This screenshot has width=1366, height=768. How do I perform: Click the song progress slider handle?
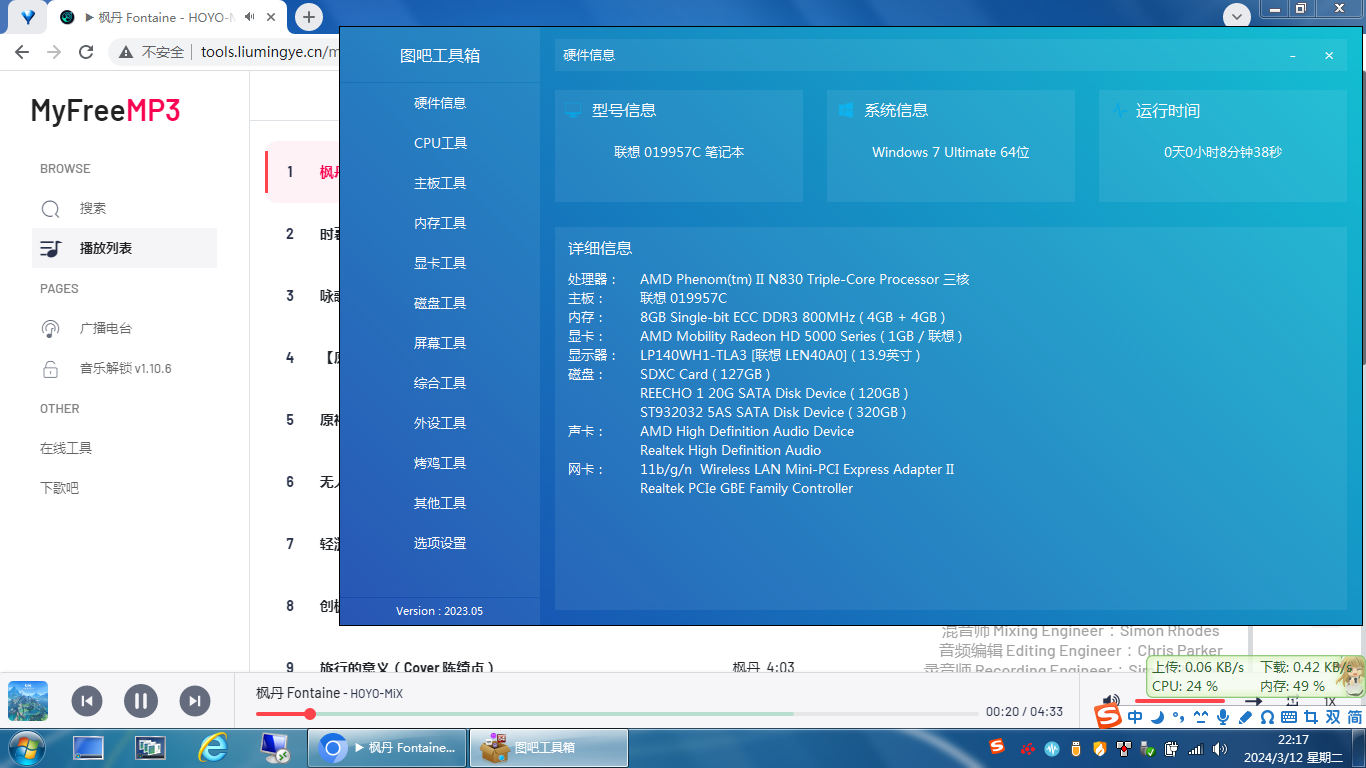310,714
